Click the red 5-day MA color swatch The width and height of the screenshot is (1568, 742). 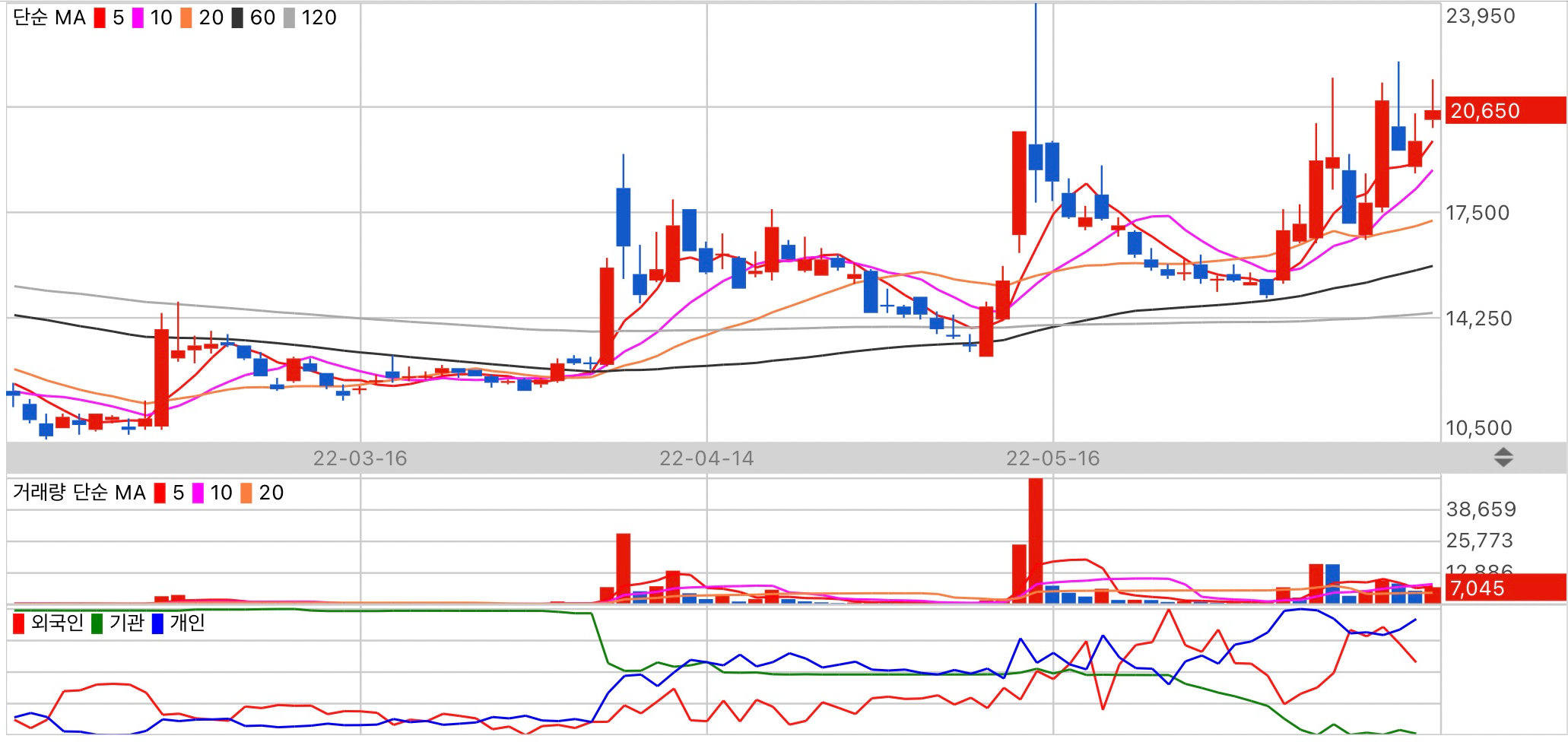tap(100, 17)
